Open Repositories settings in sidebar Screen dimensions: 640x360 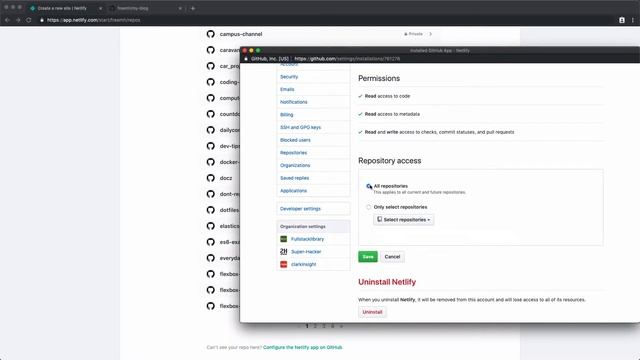(x=293, y=153)
